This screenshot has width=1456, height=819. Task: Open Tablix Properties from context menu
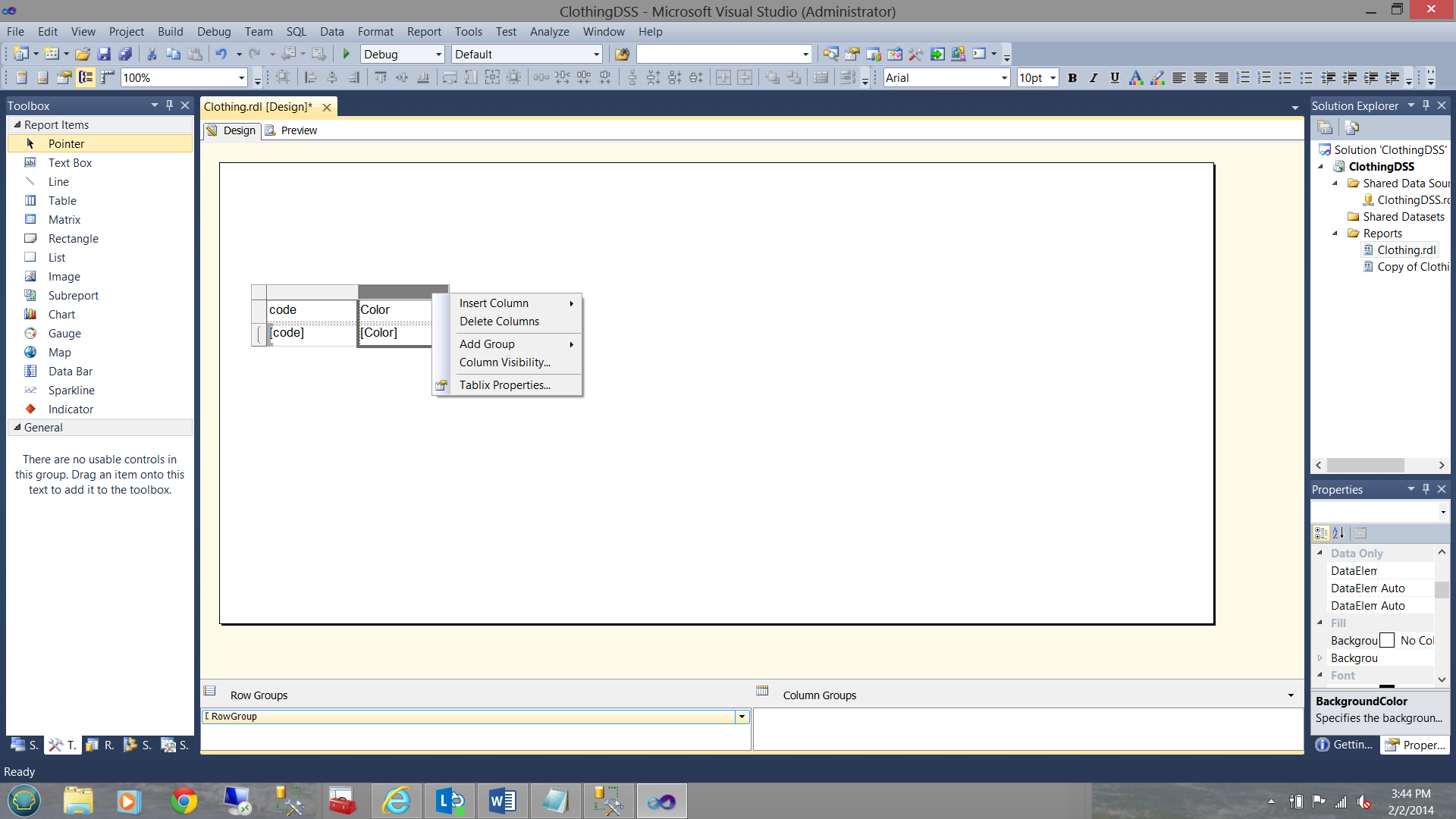[x=504, y=385]
